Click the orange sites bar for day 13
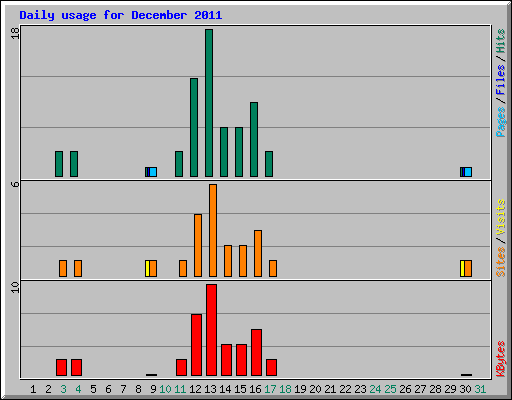Screen dimensions: 512x400 213,230
